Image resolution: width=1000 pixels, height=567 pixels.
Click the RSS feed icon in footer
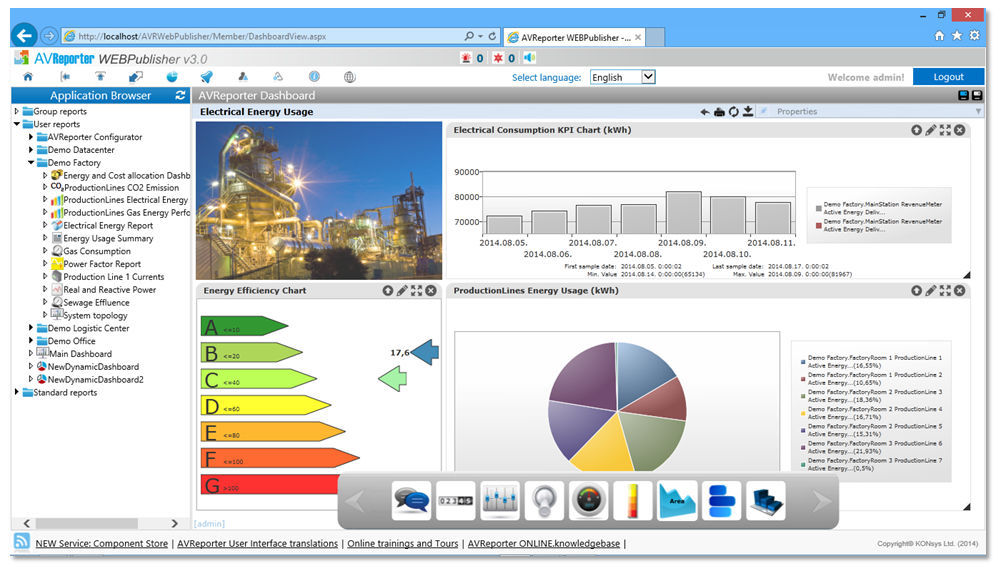pyautogui.click(x=21, y=542)
